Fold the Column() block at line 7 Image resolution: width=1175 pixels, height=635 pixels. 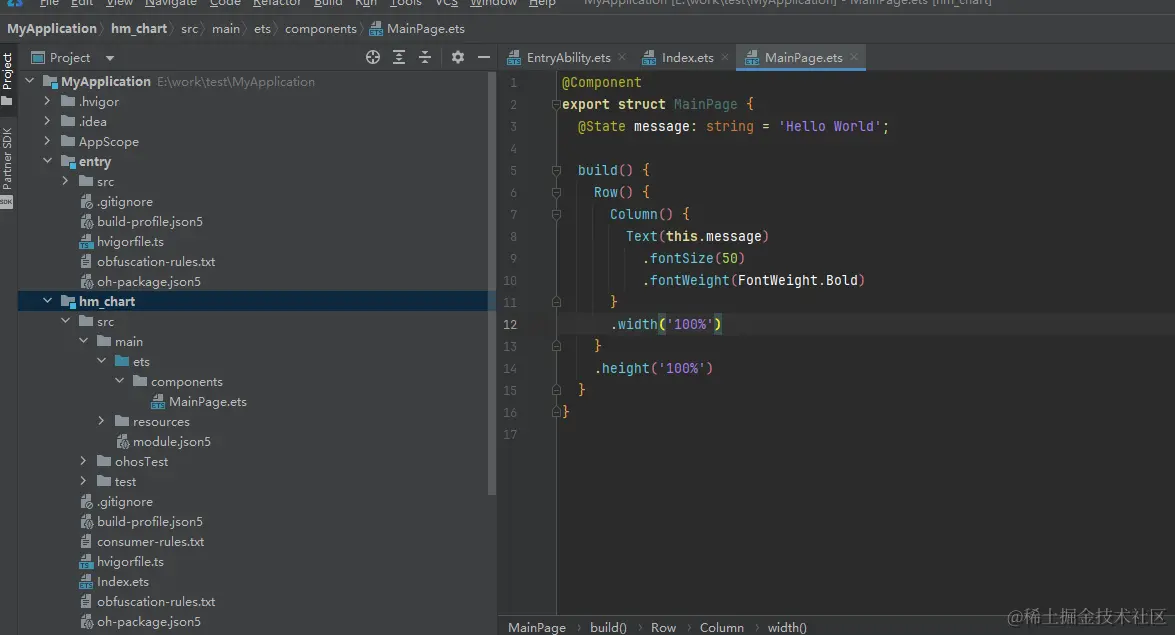pos(557,214)
